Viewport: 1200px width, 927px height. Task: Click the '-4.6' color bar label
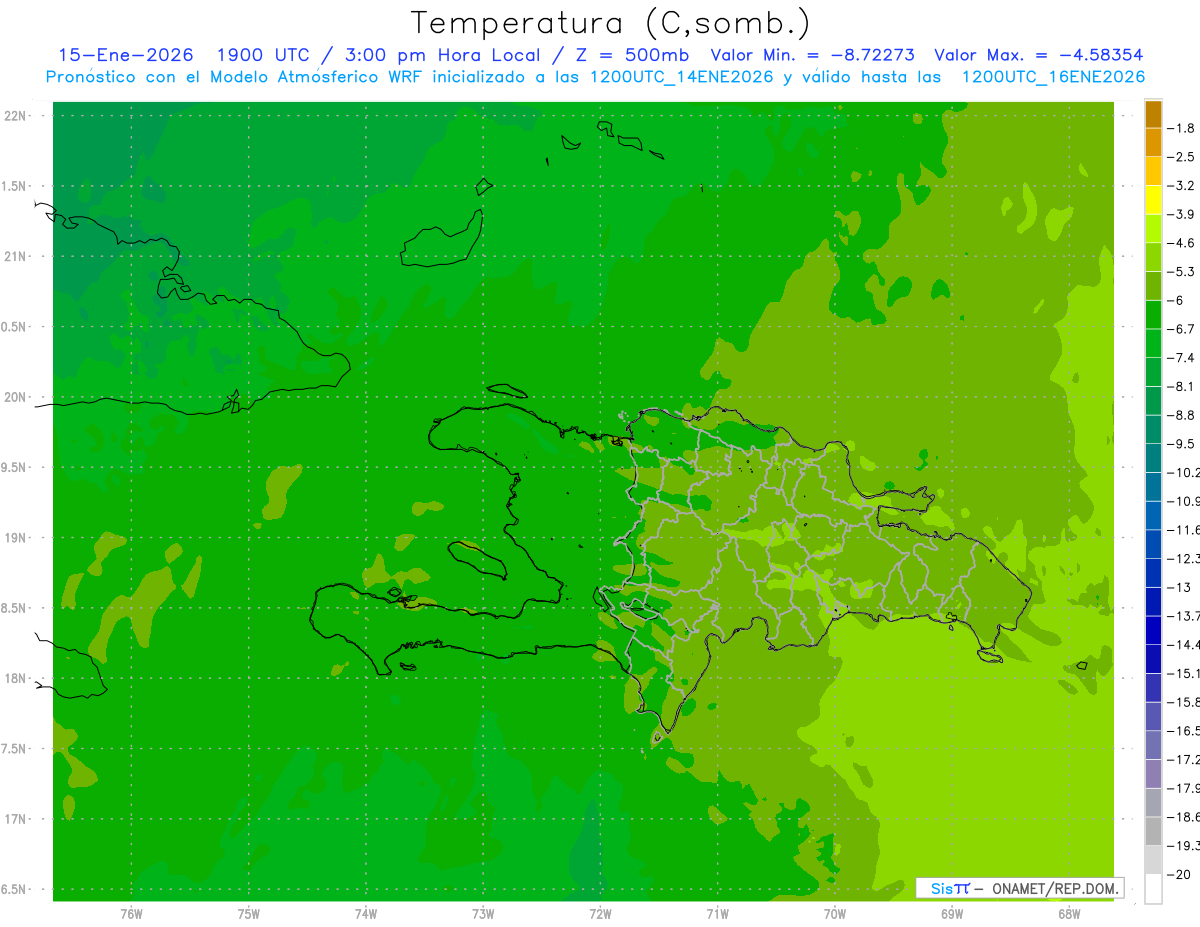pos(1180,243)
